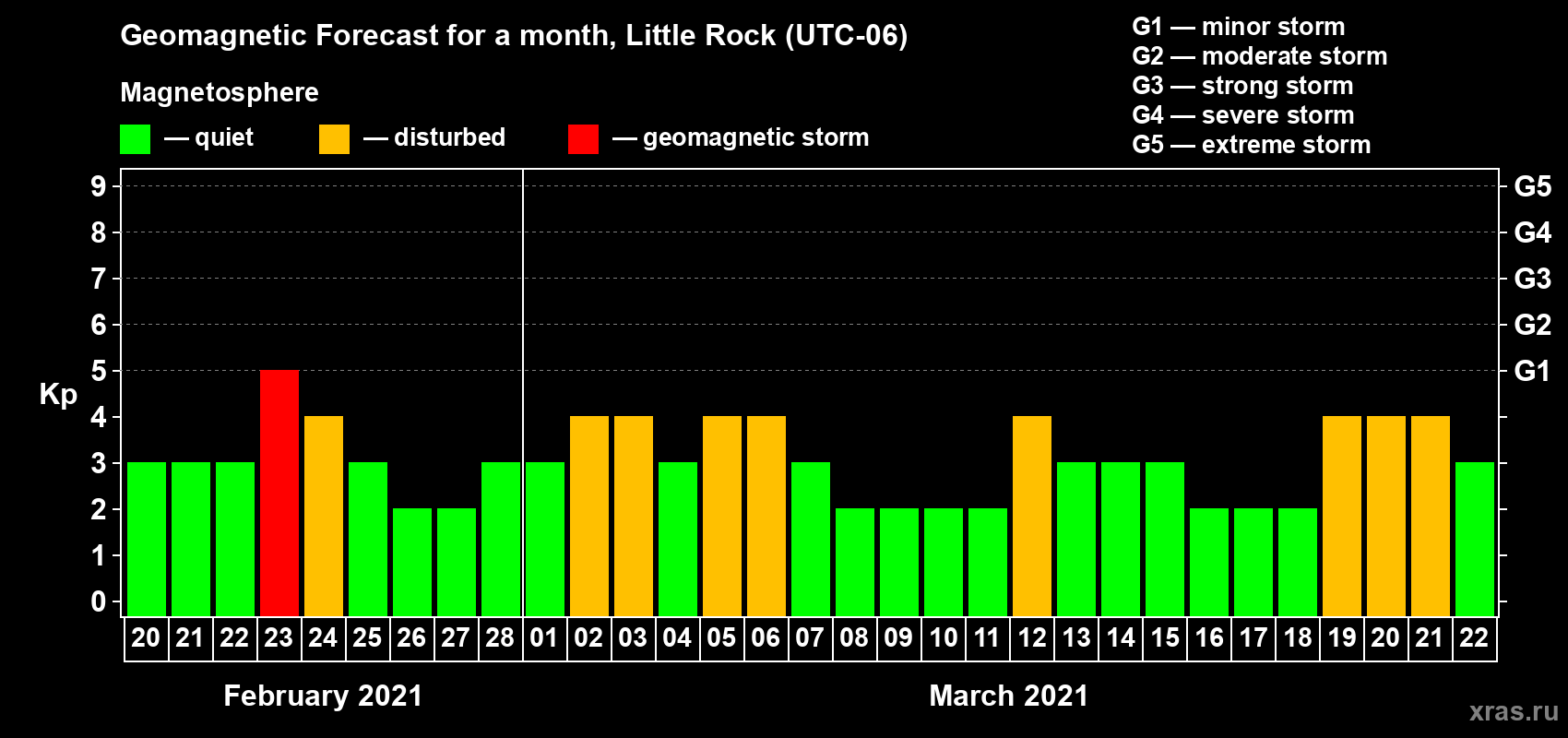Screen dimensions: 1568x738
Task: Click the '— disturbed' legend text
Action: (x=434, y=138)
